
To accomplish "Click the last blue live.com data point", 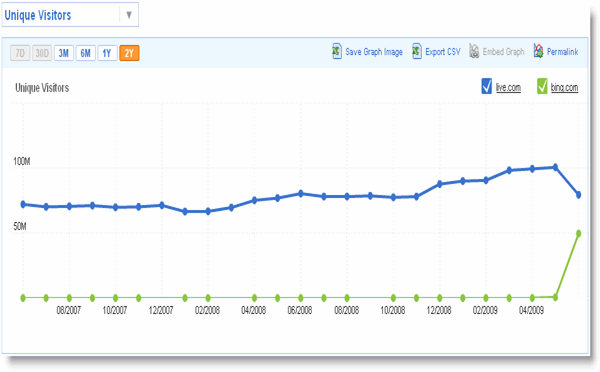I will (x=579, y=195).
